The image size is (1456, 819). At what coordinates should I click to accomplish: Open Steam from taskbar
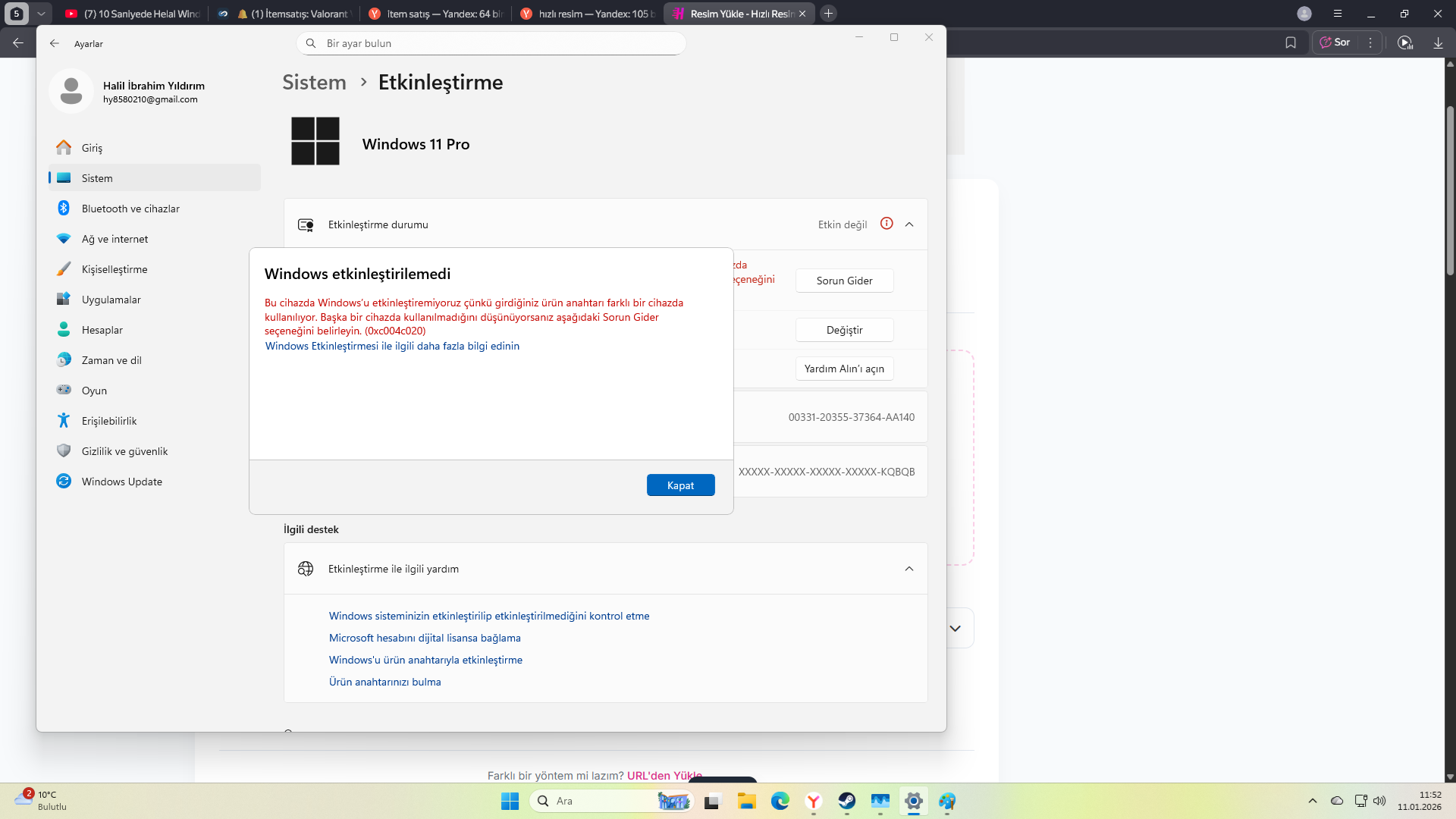point(847,801)
